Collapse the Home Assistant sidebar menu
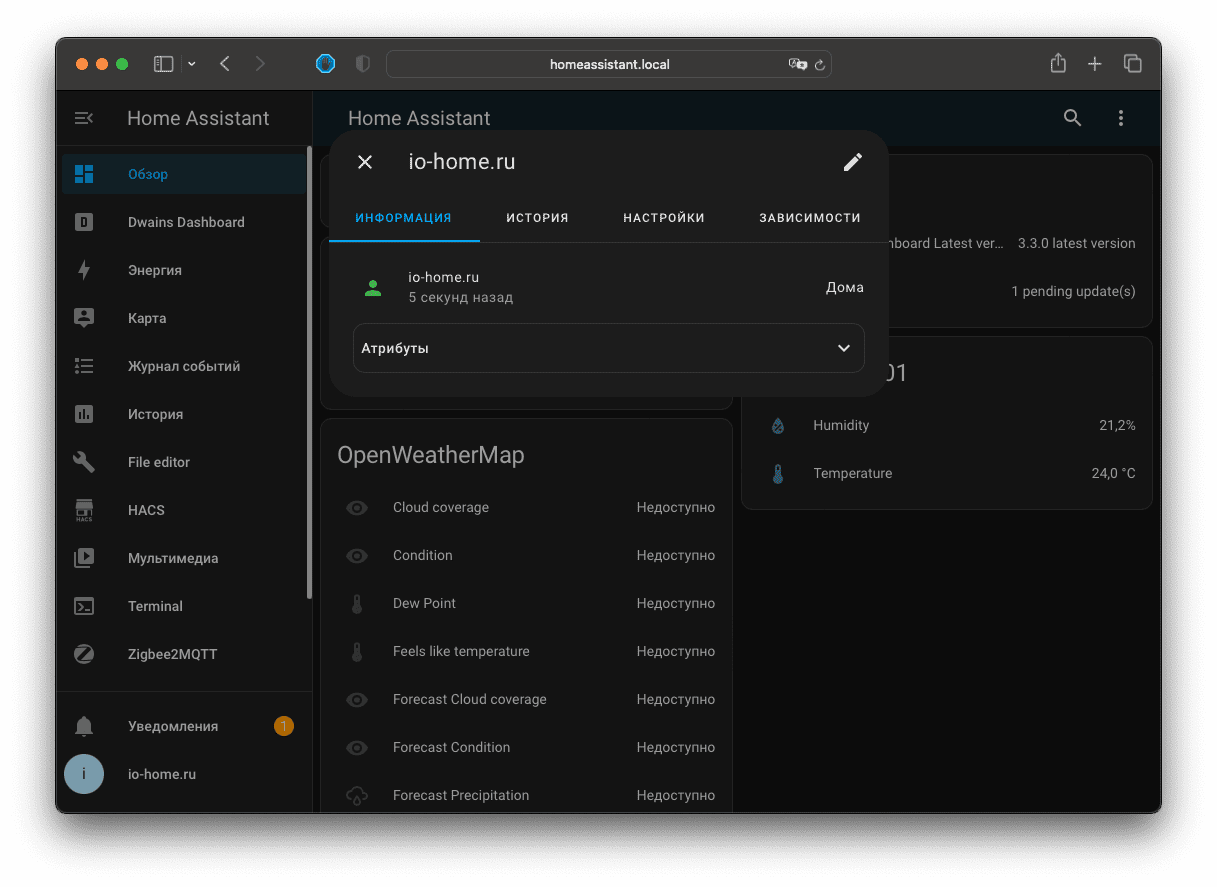1217x887 pixels. (84, 118)
